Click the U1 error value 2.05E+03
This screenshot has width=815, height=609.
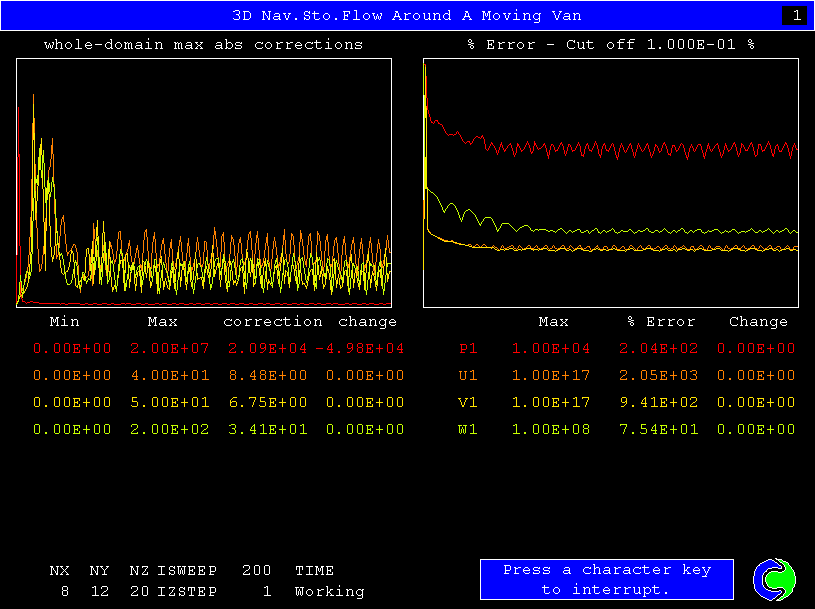pyautogui.click(x=659, y=376)
